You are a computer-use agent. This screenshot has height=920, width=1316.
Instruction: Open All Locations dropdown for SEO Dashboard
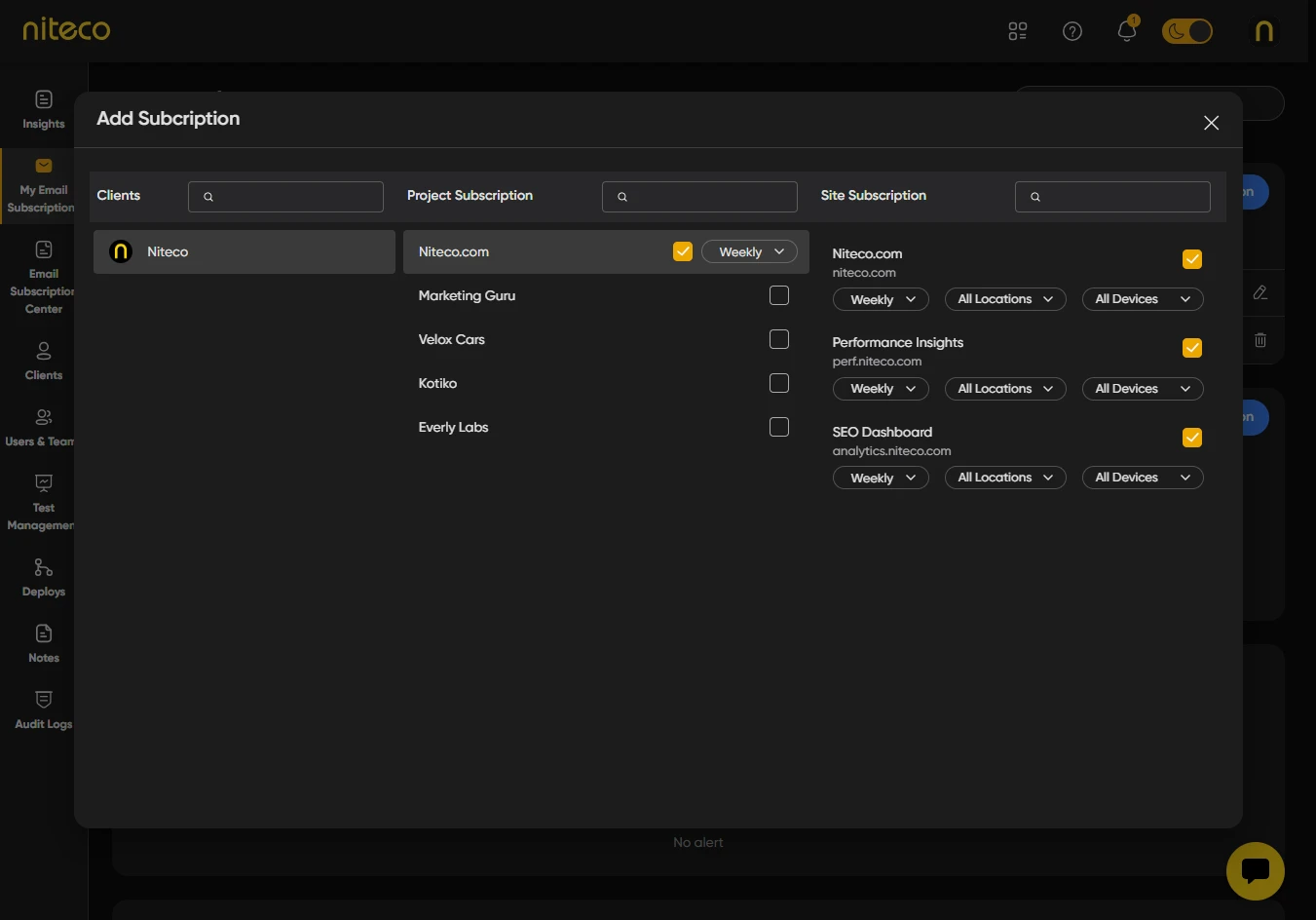coord(1005,478)
